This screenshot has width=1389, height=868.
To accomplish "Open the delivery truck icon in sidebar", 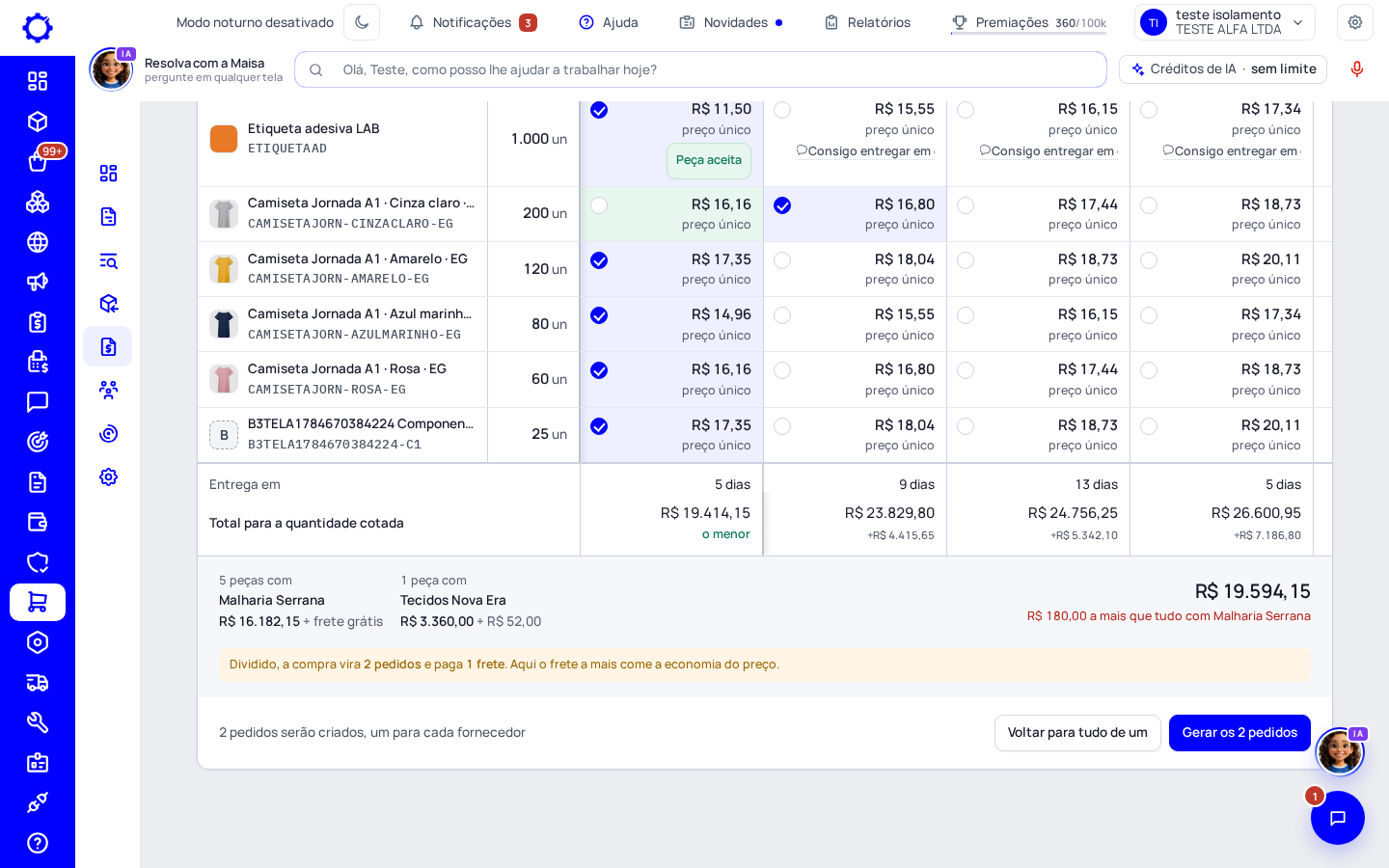I will point(38,683).
